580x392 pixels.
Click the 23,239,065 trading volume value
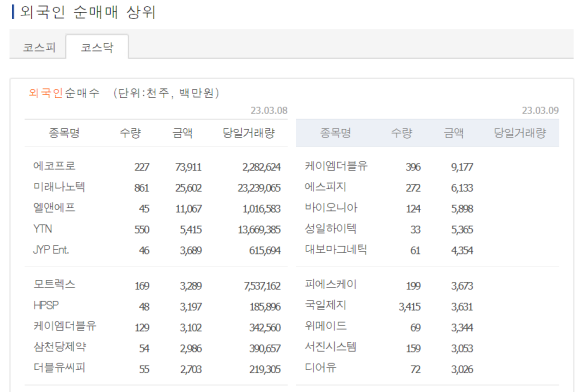click(x=259, y=188)
